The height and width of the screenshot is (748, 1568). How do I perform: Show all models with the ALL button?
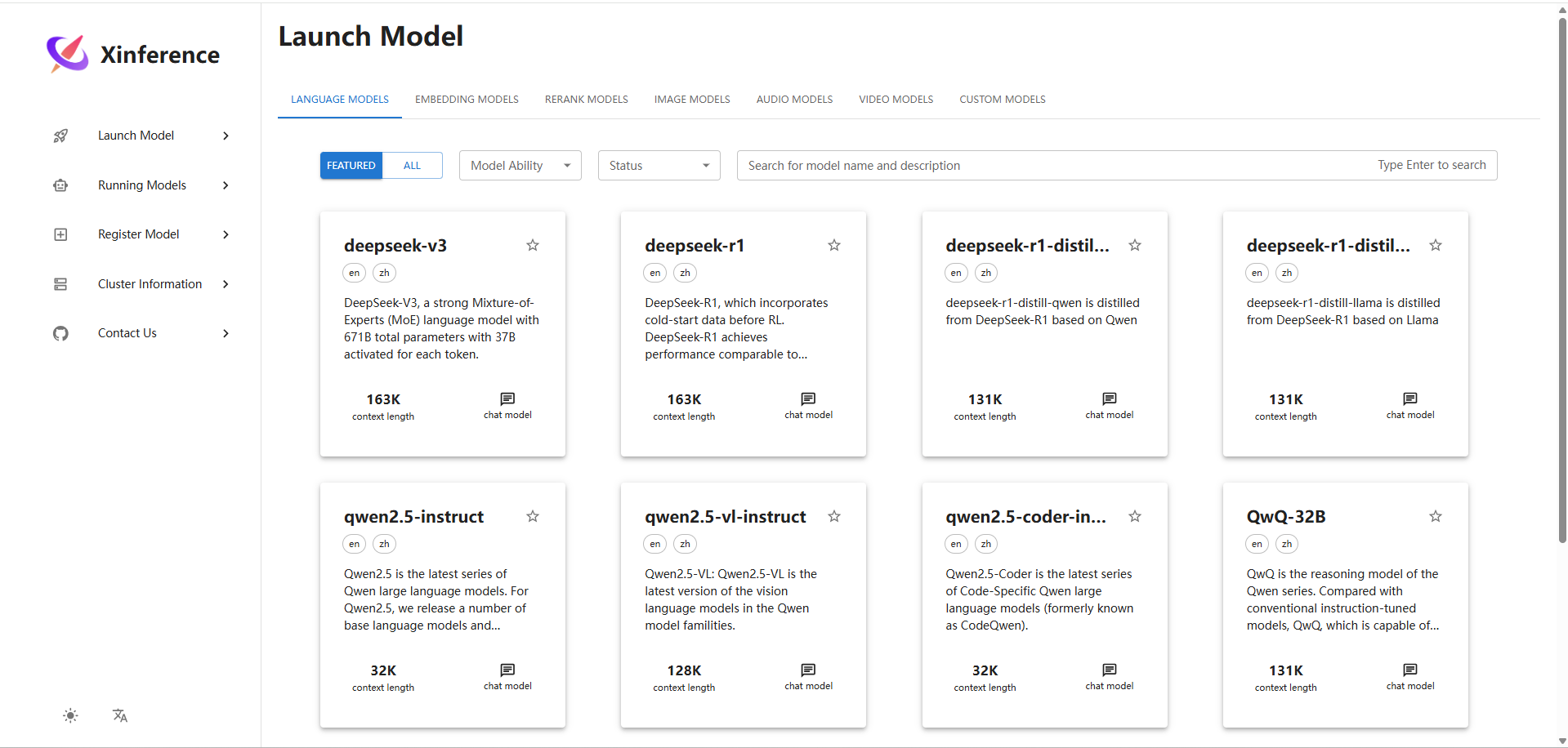click(413, 166)
